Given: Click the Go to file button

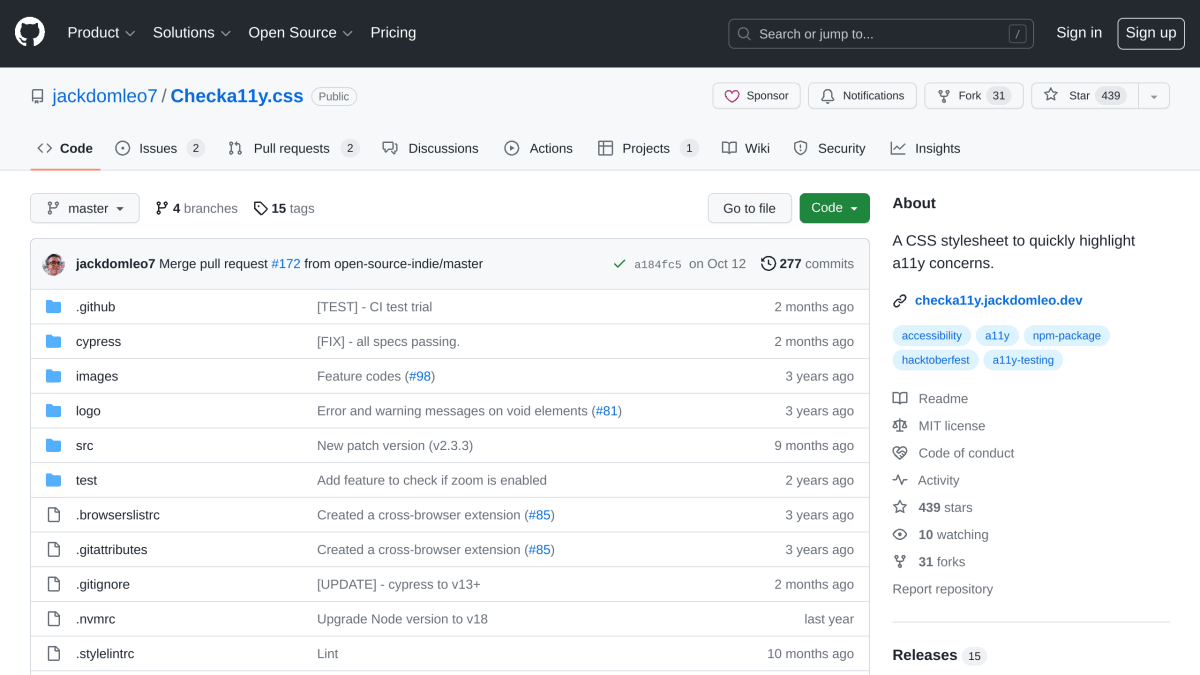Looking at the screenshot, I should pos(750,208).
